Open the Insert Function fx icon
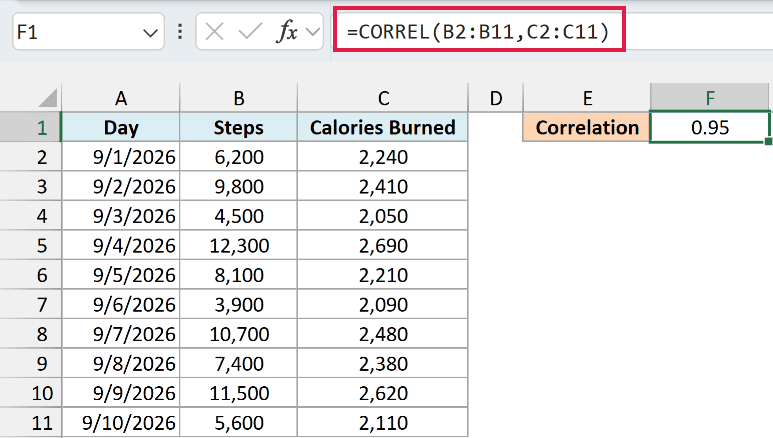The width and height of the screenshot is (773, 438). [x=287, y=32]
